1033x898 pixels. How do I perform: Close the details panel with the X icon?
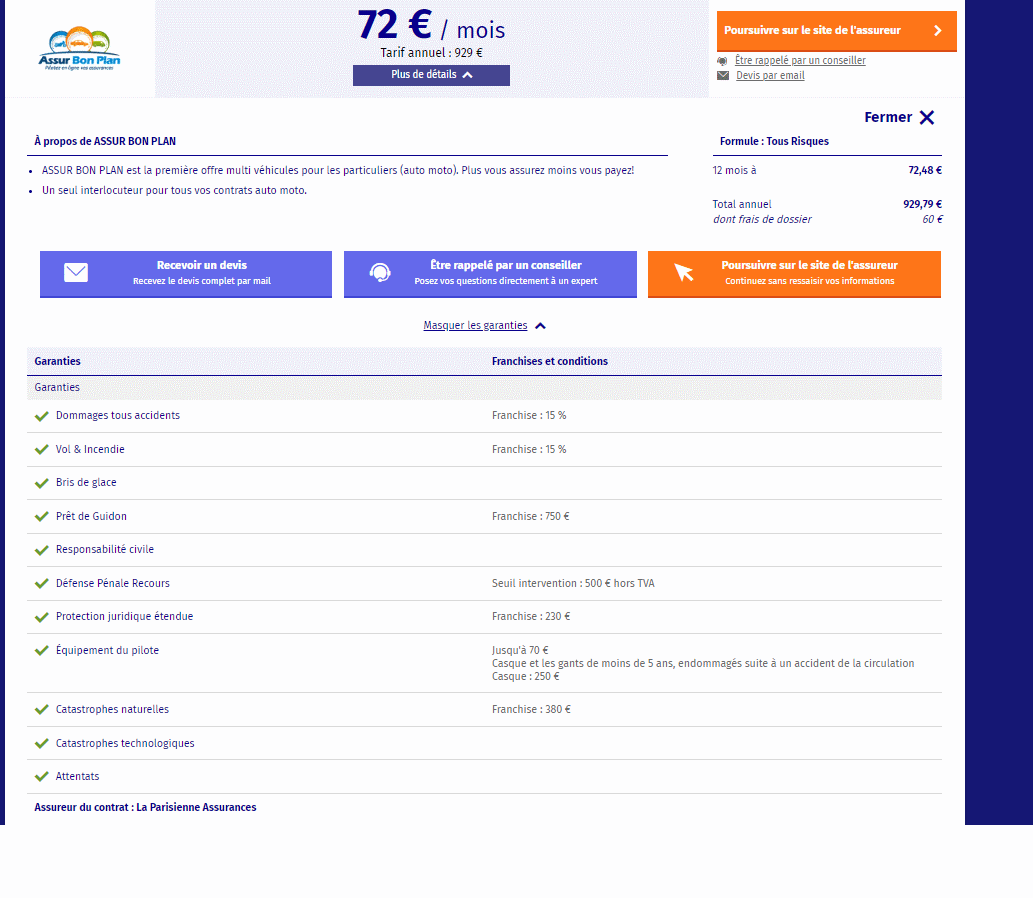click(927, 118)
